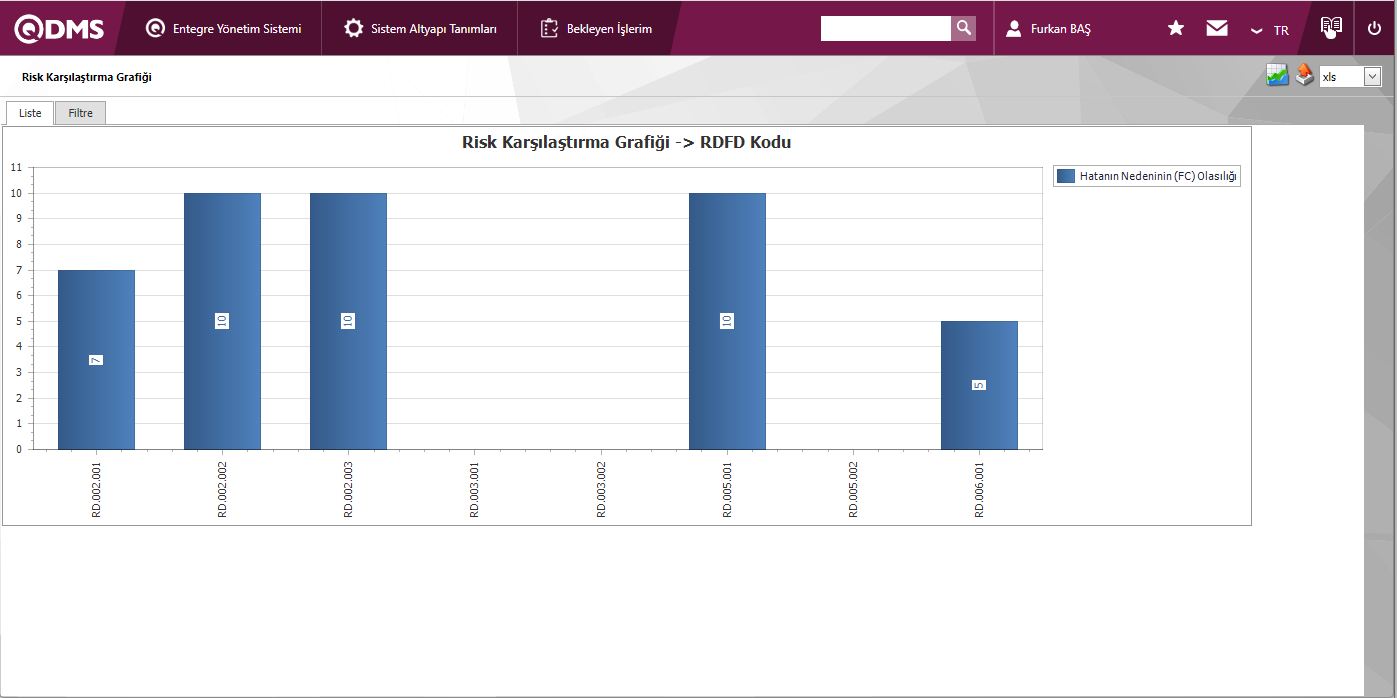Switch to the Filtre tab
Screen dimensions: 1397x698
[80, 113]
